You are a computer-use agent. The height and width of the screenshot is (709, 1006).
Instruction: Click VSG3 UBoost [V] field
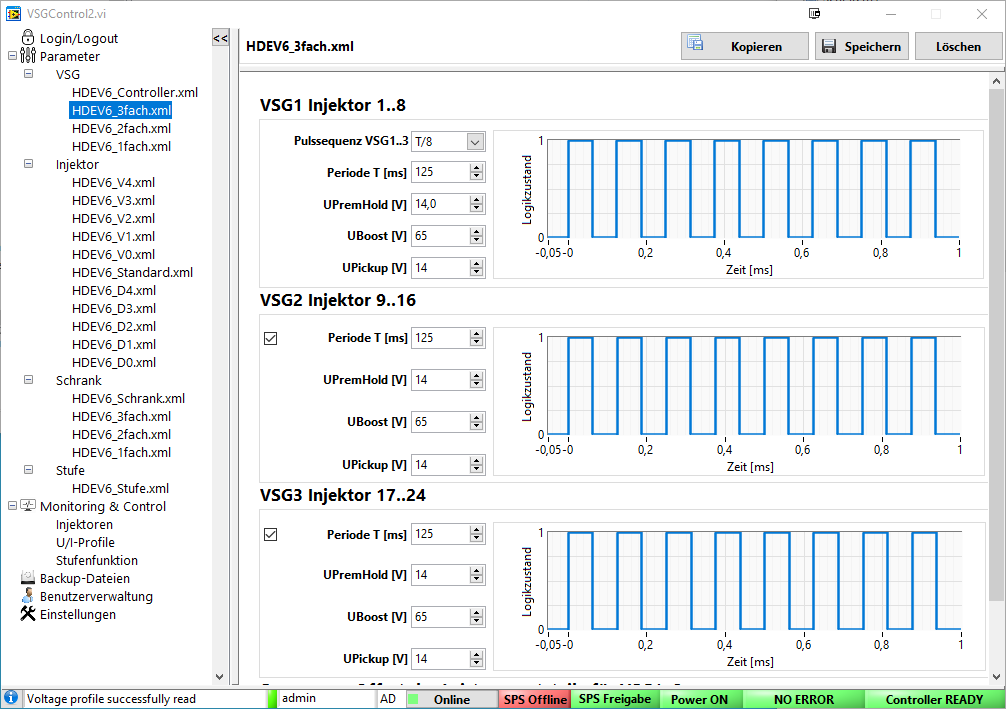coord(440,617)
